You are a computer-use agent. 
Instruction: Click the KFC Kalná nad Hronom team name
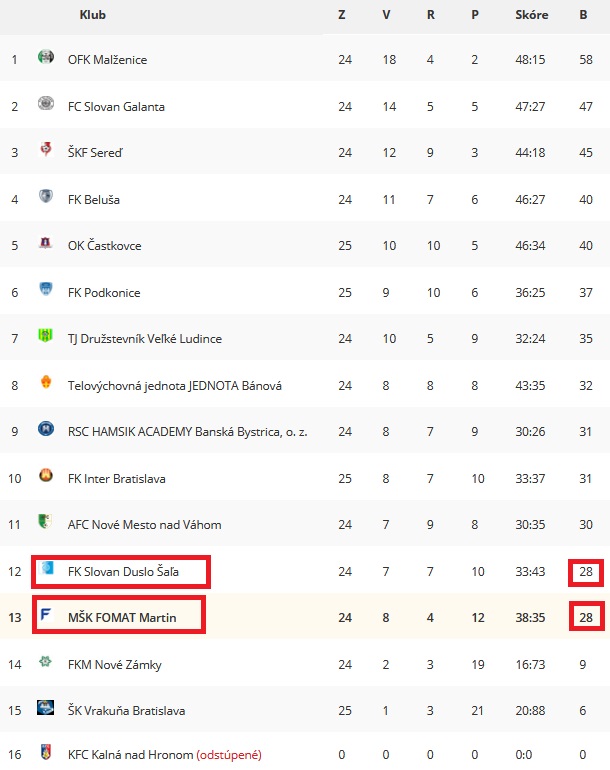click(131, 755)
